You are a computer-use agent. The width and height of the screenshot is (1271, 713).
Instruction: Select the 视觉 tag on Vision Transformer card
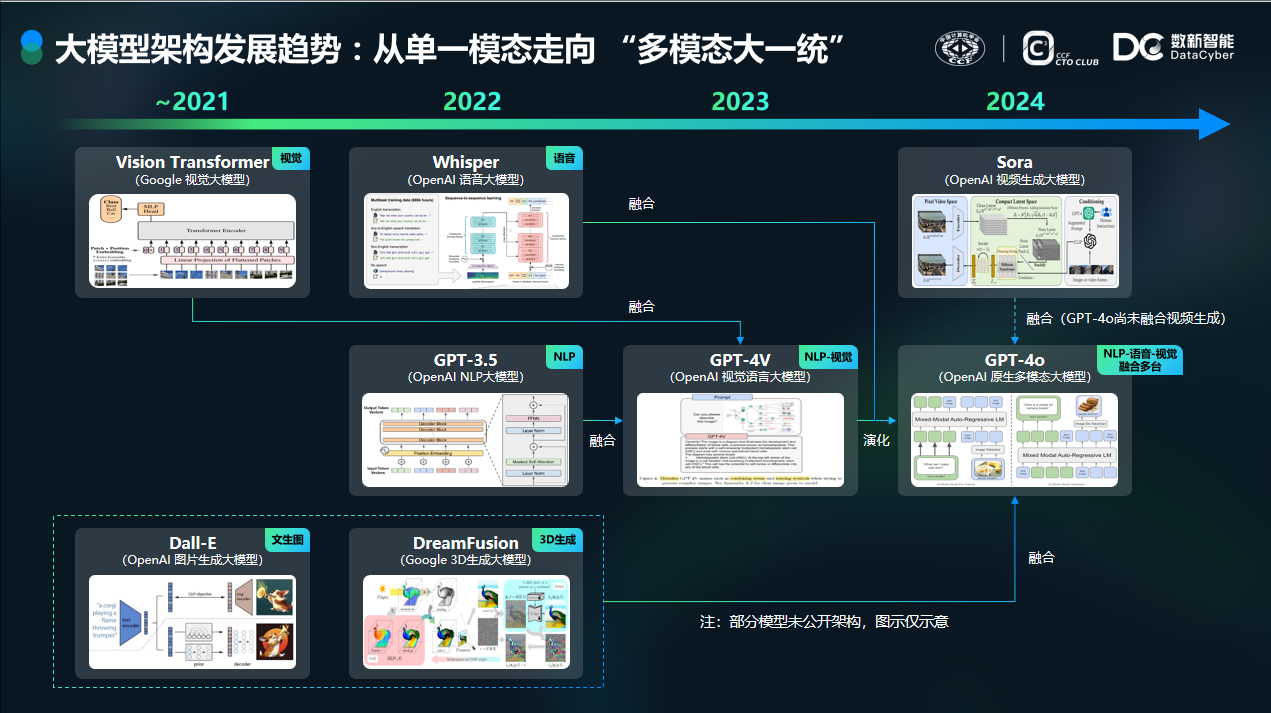[290, 159]
